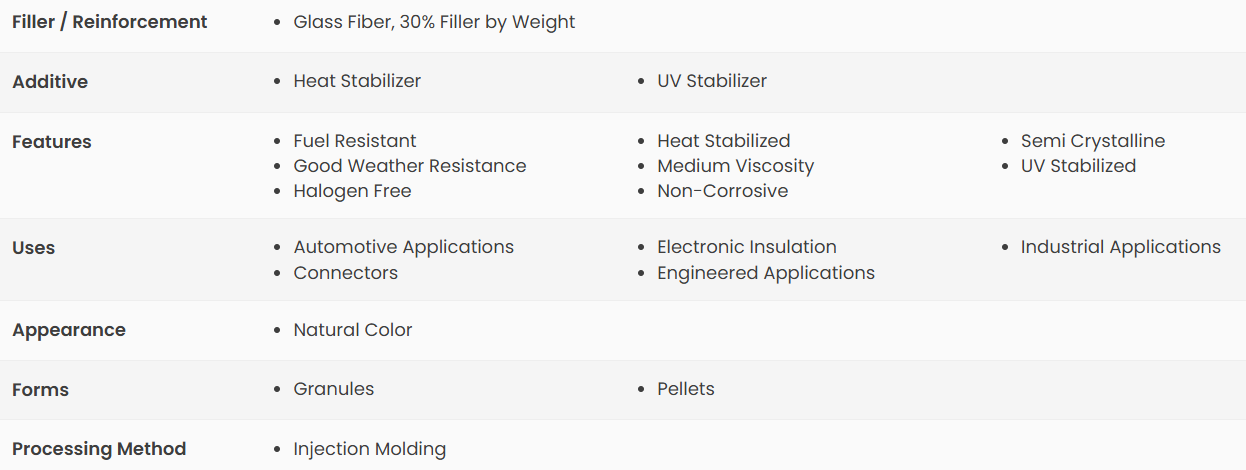Select the Halogen Free feature

click(x=352, y=191)
